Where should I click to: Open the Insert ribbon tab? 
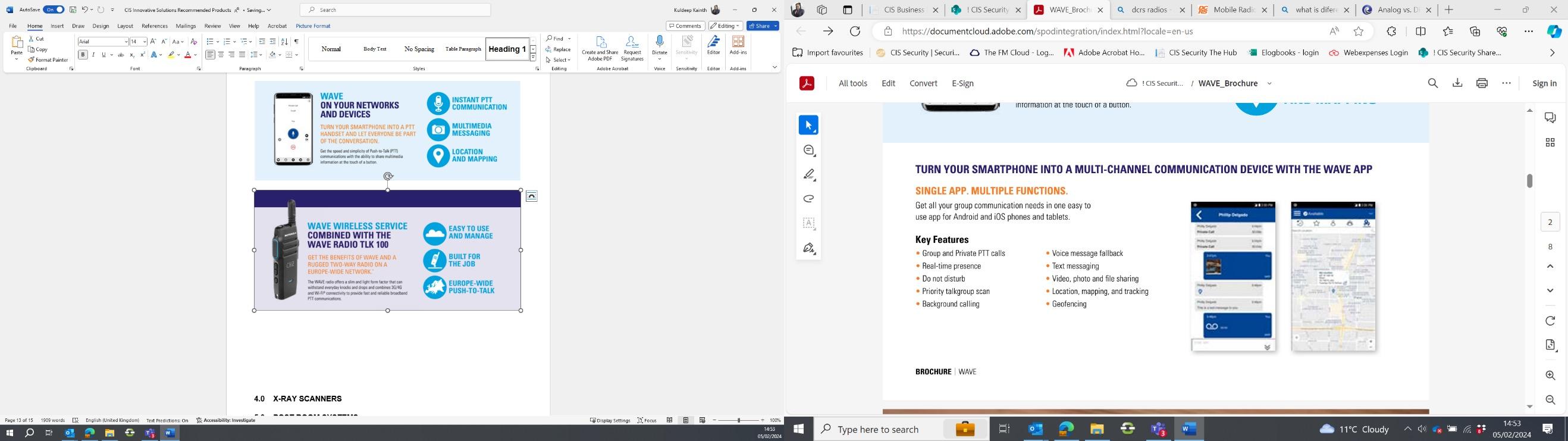coord(57,26)
